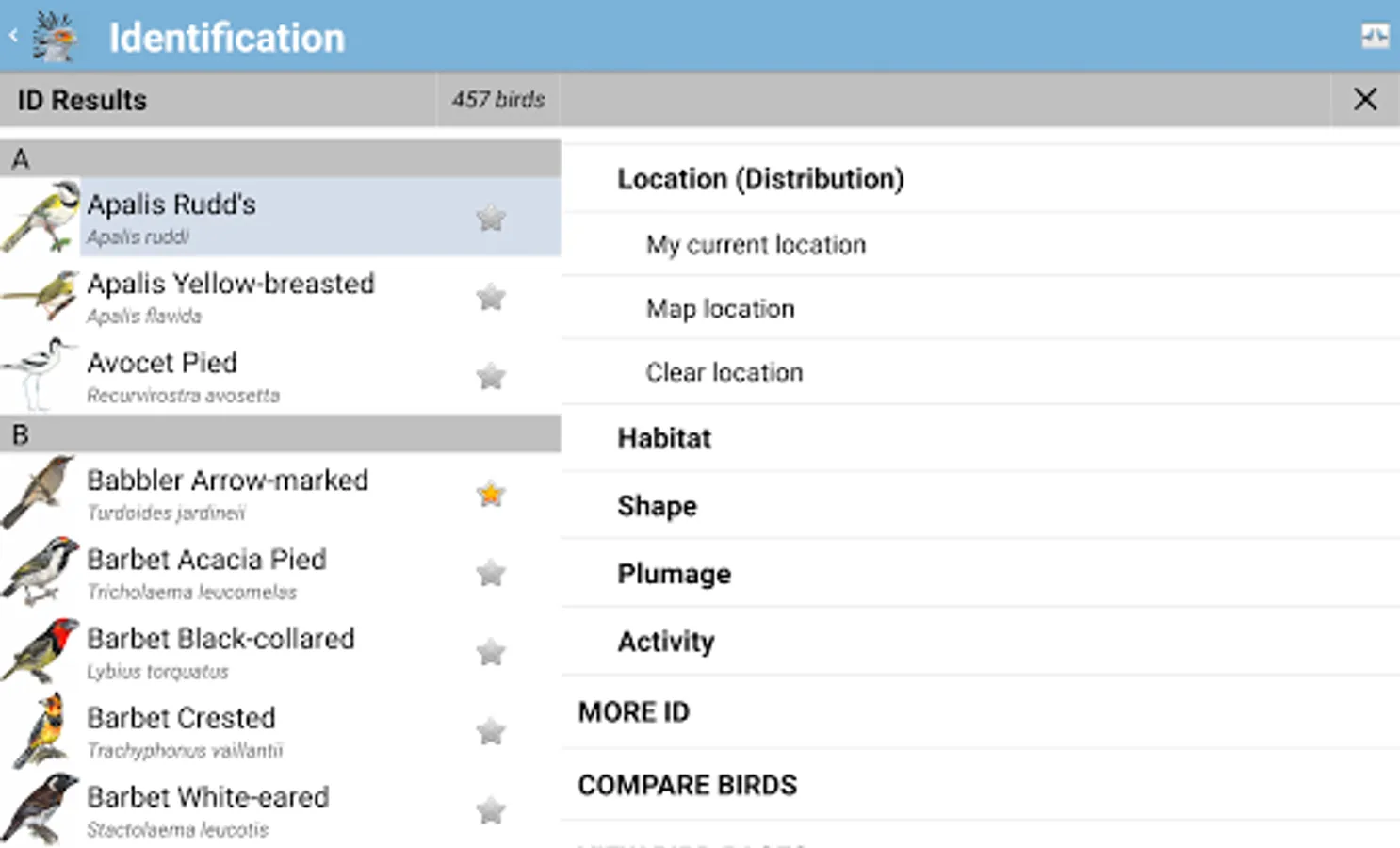Expand the Shape filter section
The width and height of the screenshot is (1400, 848).
pos(657,506)
